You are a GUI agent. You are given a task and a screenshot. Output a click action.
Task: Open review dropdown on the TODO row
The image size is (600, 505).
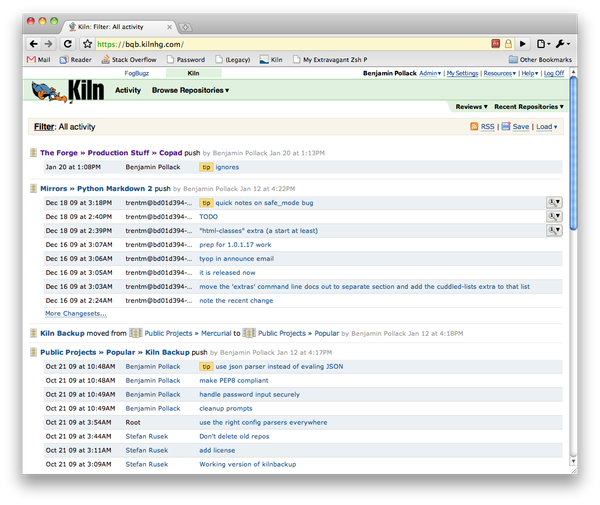coord(554,217)
